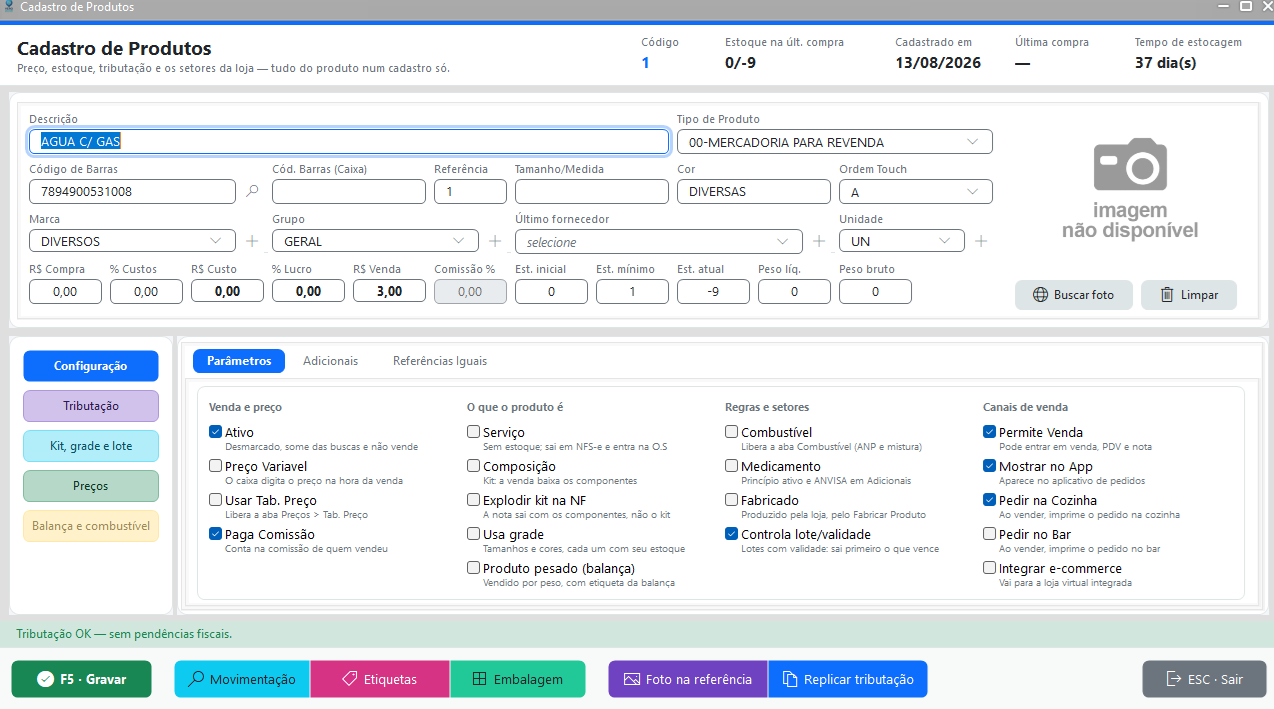Open the Referências Iguais tab
The image size is (1274, 709).
440,361
